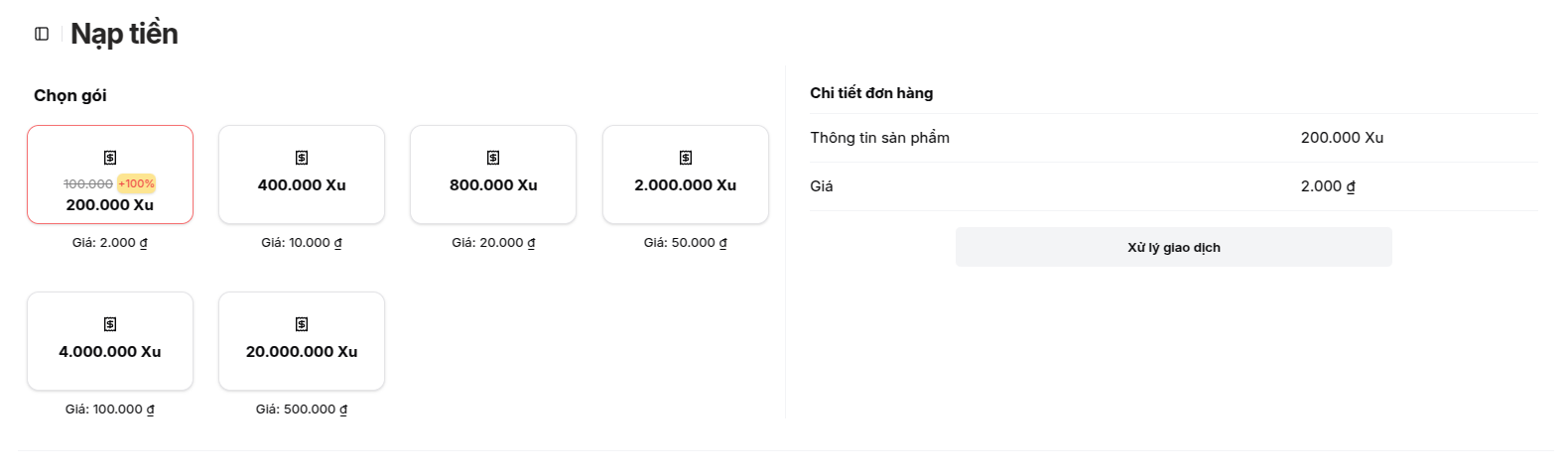
Task: Choose the 400.000 Xu package card
Action: click(302, 175)
